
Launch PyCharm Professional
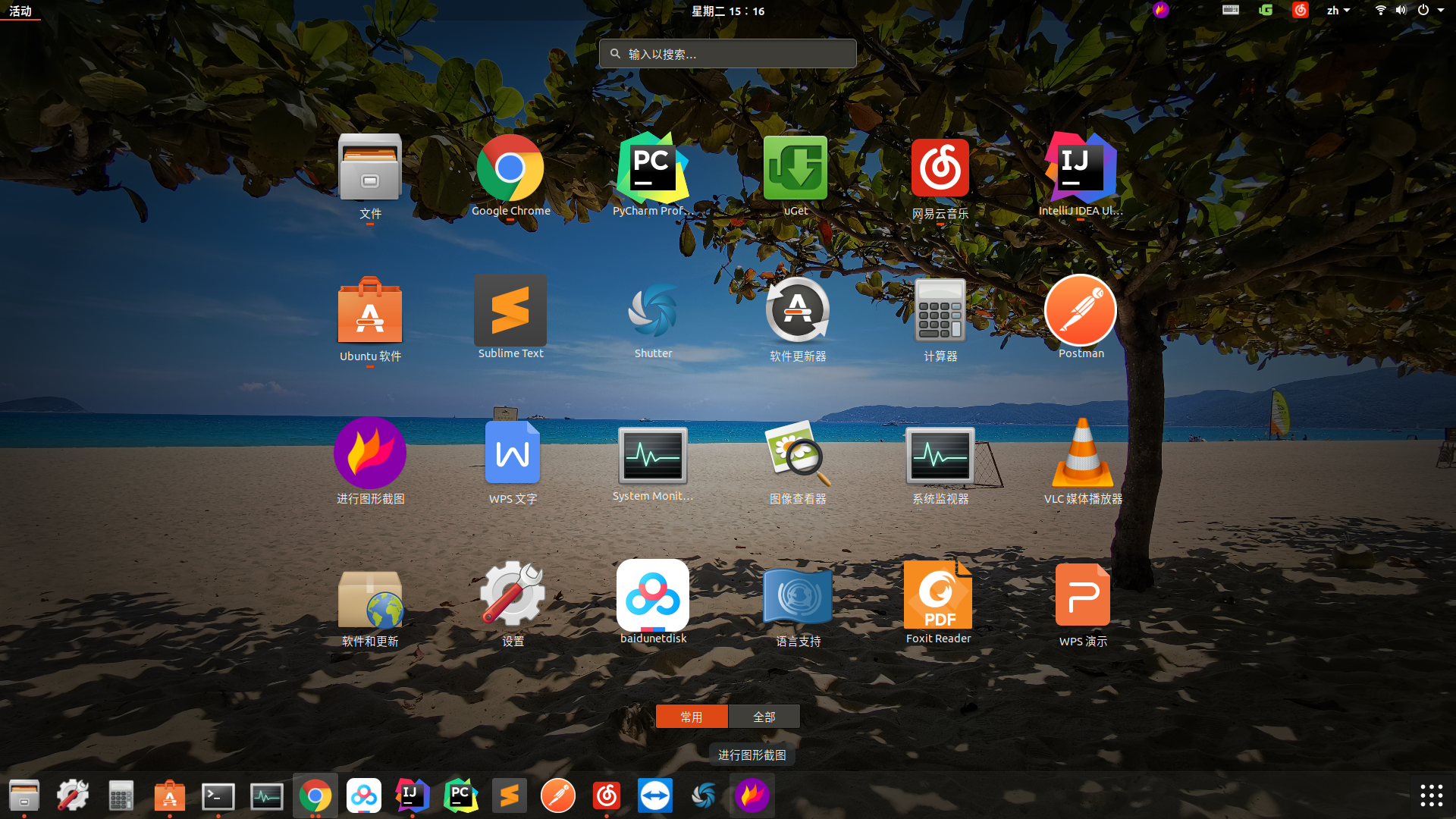click(653, 168)
